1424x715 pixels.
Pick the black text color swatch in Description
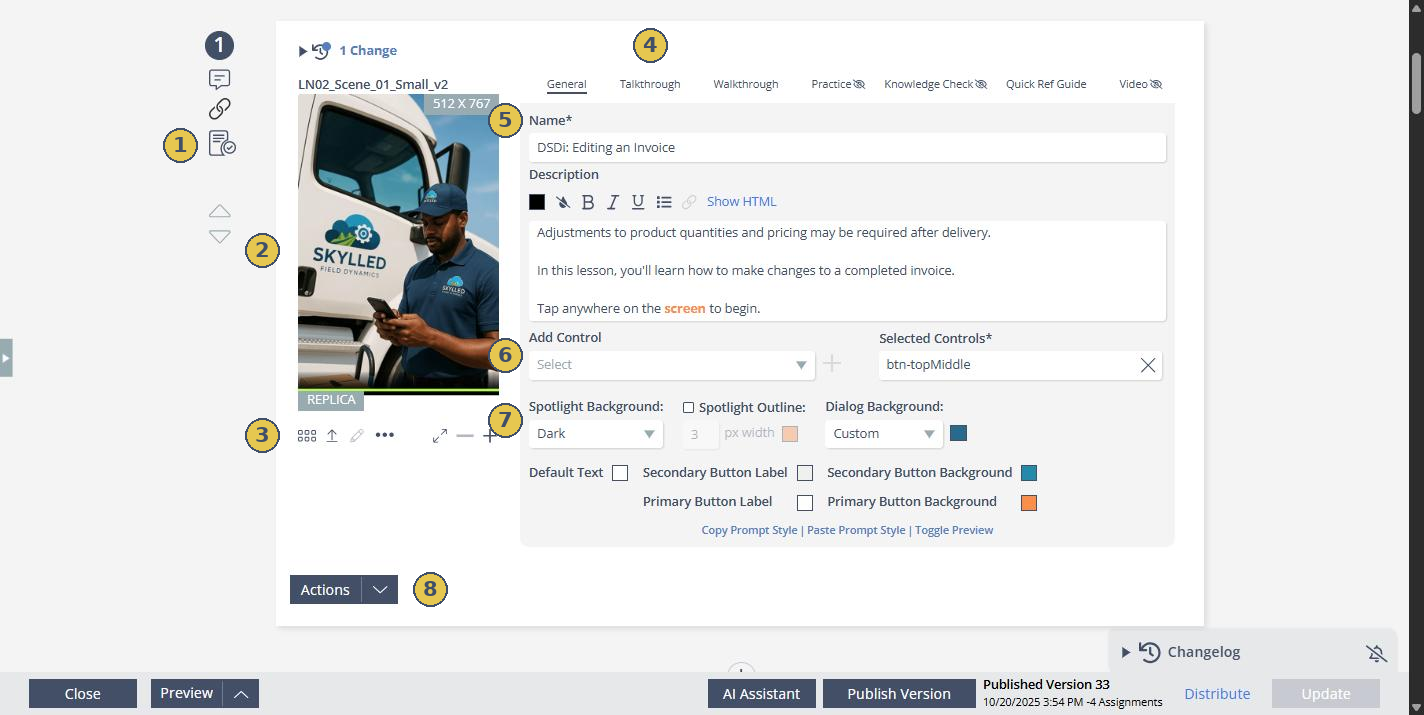[537, 202]
